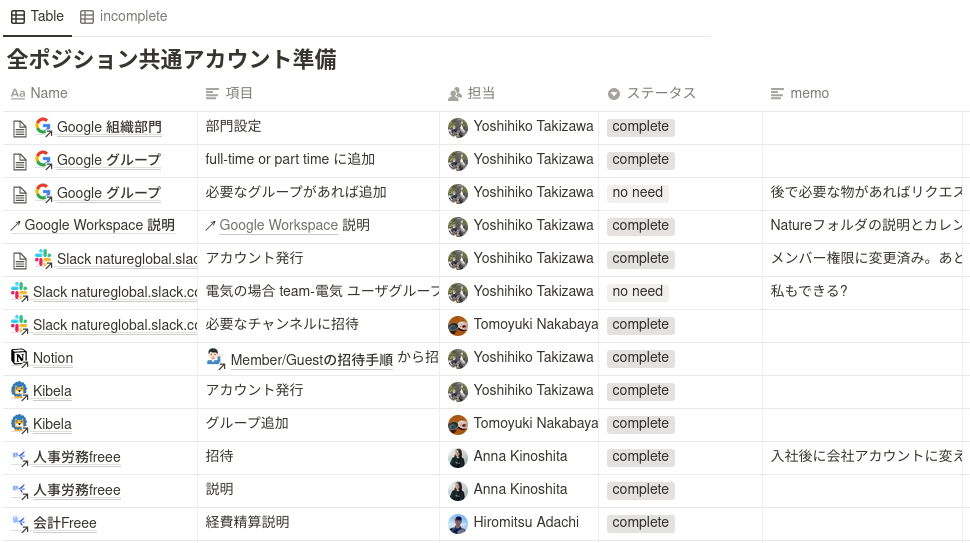This screenshot has width=970, height=543.
Task: Click the Tomoyuki Nakabaya cell in 必要なチャンネルに招待 row
Action: coord(519,326)
